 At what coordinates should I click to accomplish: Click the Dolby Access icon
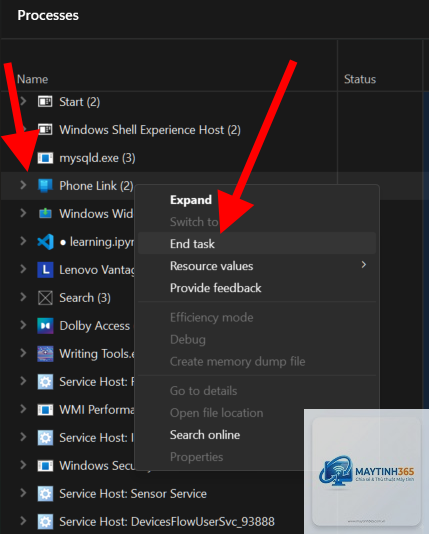(45, 326)
